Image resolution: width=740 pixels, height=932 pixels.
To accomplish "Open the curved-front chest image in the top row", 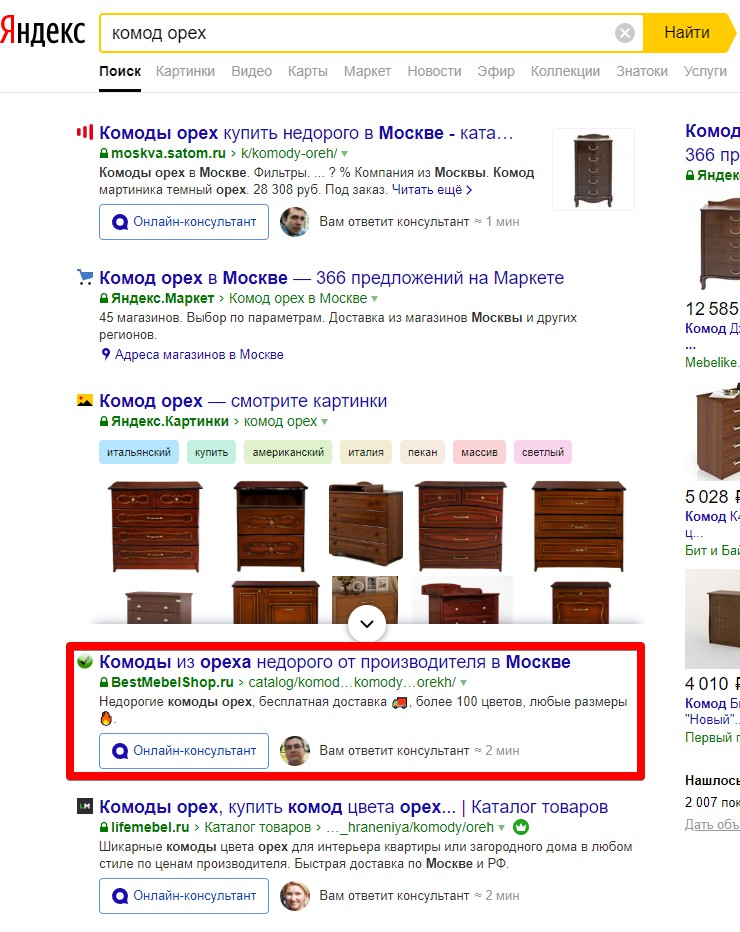I will 461,527.
